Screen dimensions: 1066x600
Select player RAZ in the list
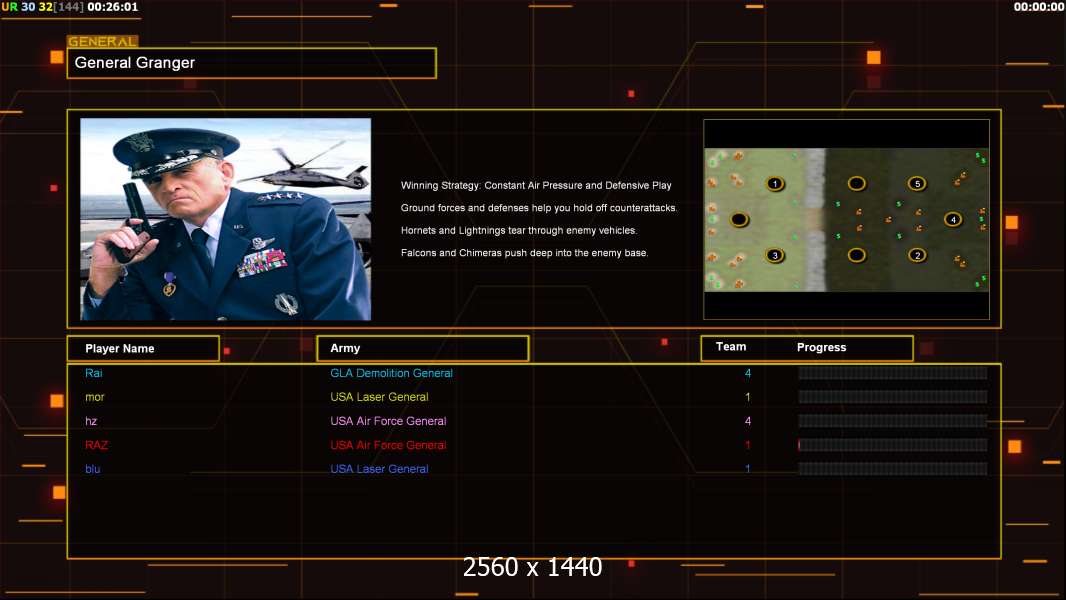pos(97,445)
